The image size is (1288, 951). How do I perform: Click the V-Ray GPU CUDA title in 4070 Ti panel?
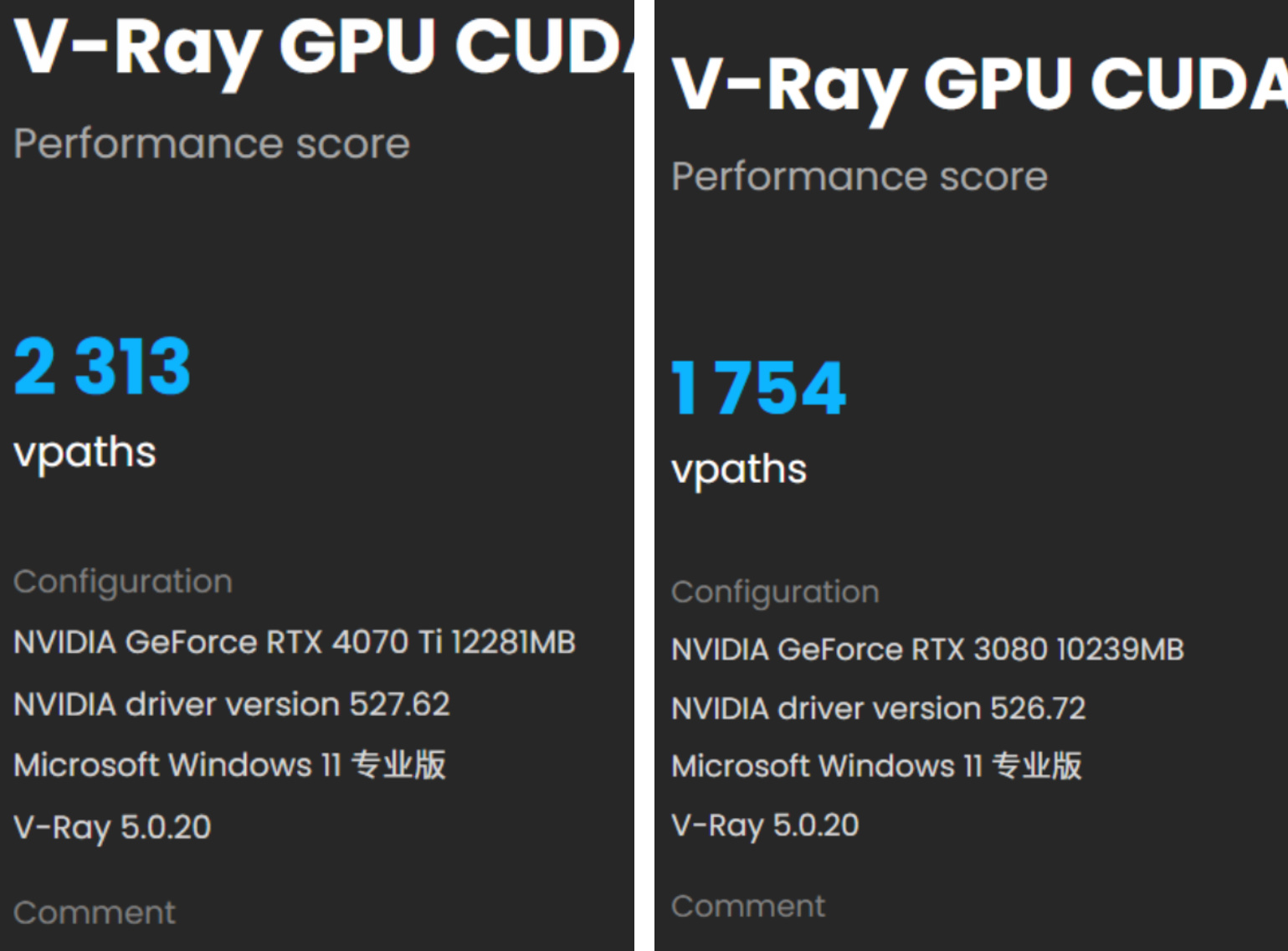[322, 46]
